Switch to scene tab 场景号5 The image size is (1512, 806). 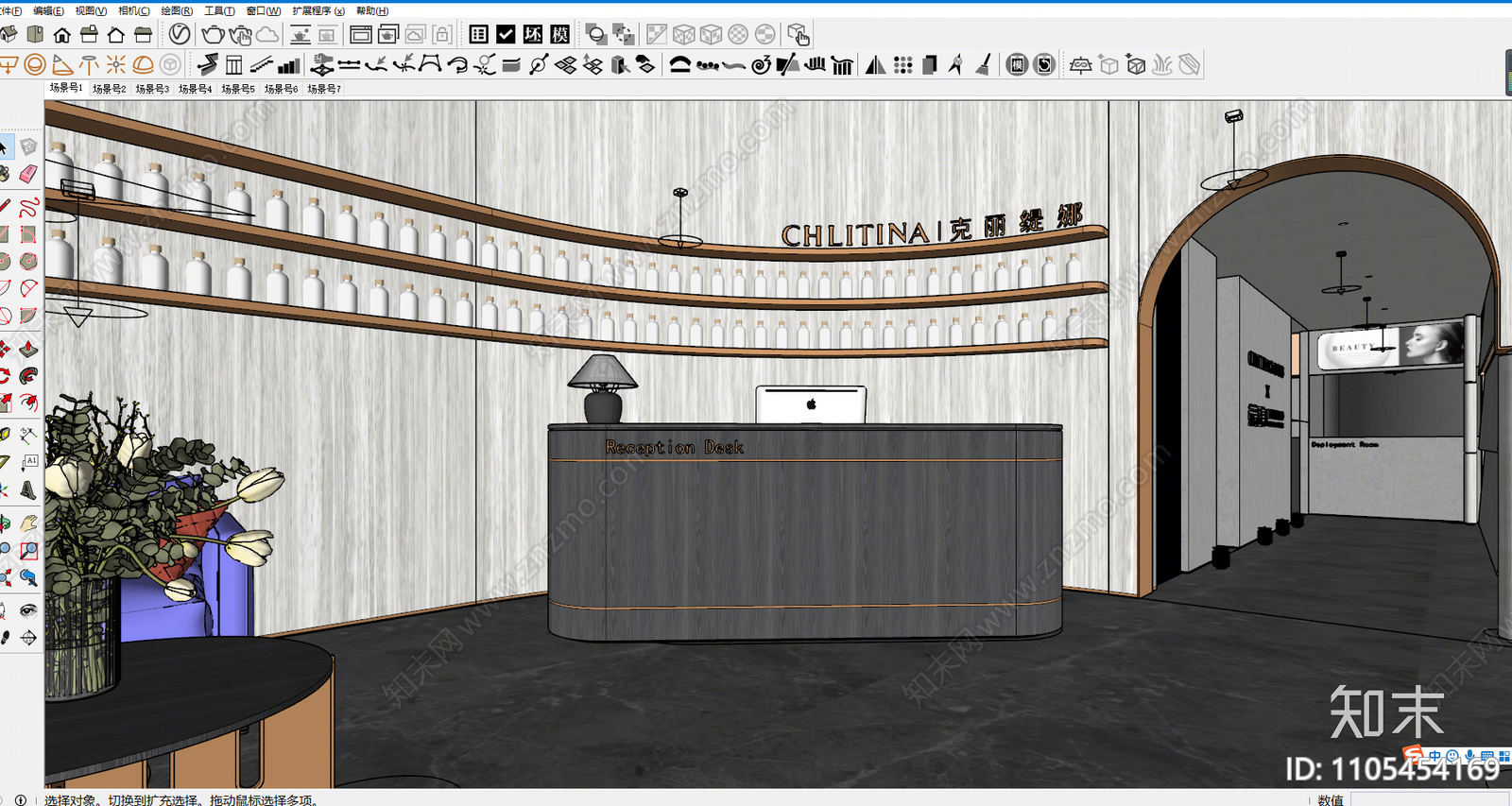[238, 89]
